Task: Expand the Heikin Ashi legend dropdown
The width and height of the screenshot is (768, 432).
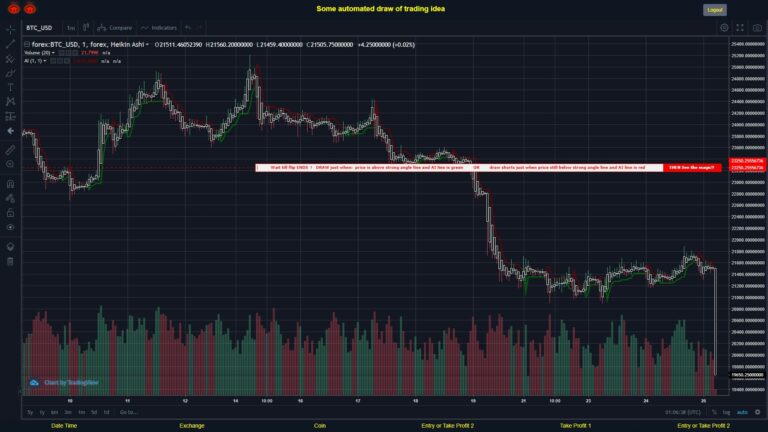Action: (147, 45)
